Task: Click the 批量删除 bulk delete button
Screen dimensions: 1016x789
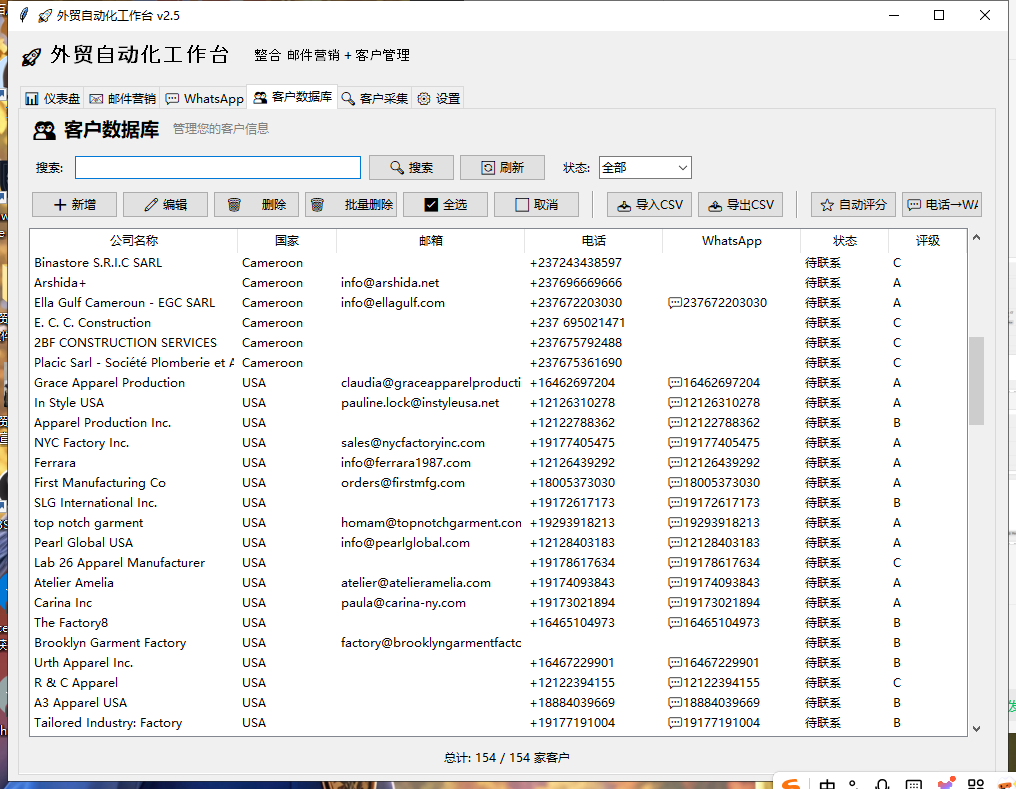Action: click(351, 205)
